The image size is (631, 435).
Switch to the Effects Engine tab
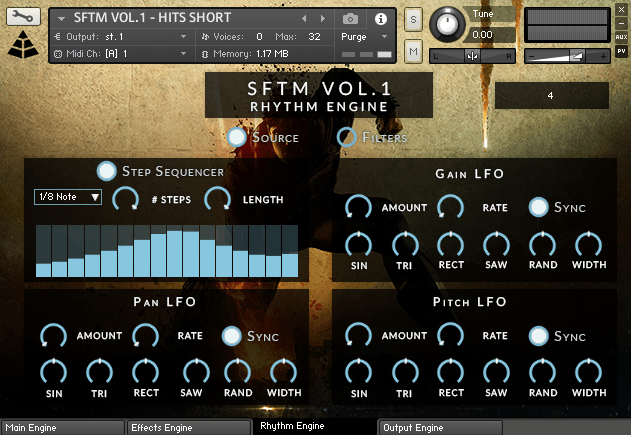click(x=188, y=428)
